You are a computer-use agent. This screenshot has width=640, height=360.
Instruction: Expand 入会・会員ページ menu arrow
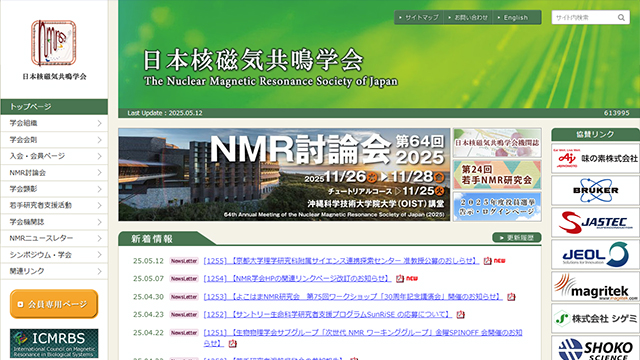[99, 156]
